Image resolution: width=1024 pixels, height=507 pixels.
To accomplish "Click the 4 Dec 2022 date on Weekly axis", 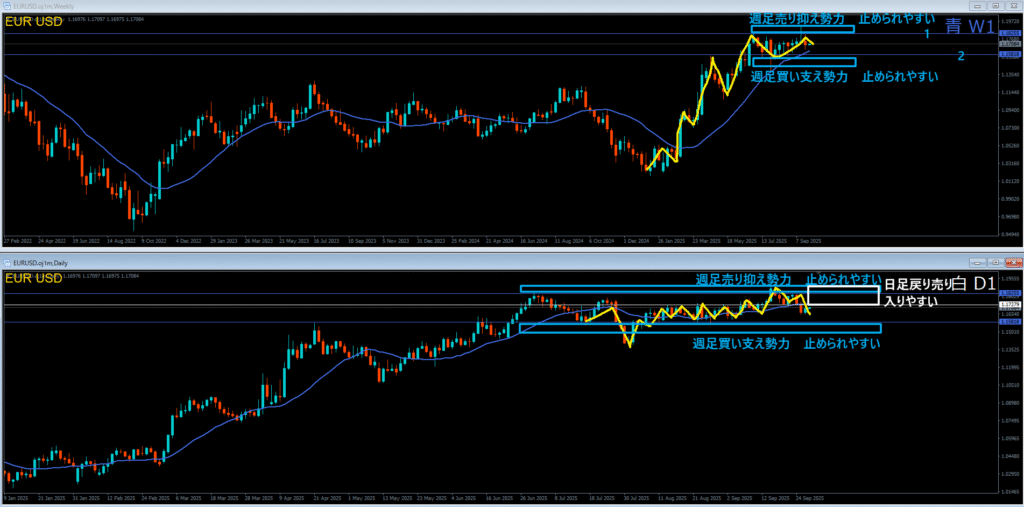I will (189, 240).
